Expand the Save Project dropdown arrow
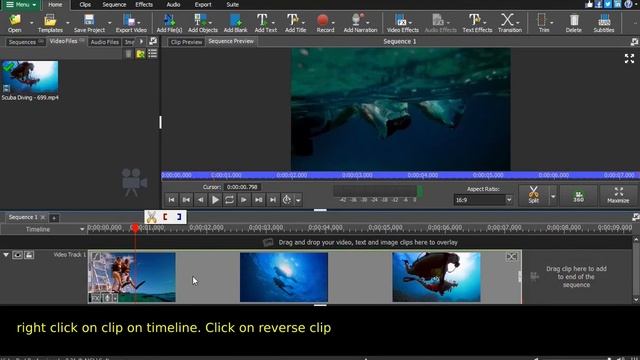Viewport: 640px width, 360px height. (109, 22)
